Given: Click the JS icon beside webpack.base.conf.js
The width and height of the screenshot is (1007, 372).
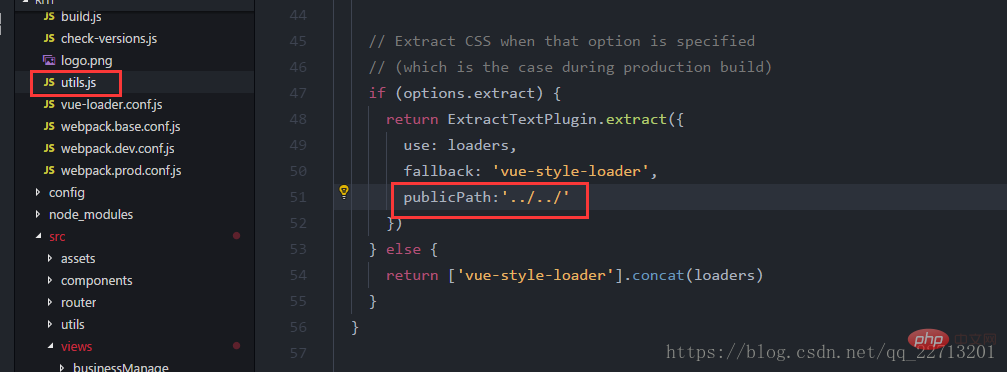Looking at the screenshot, I should [49, 127].
